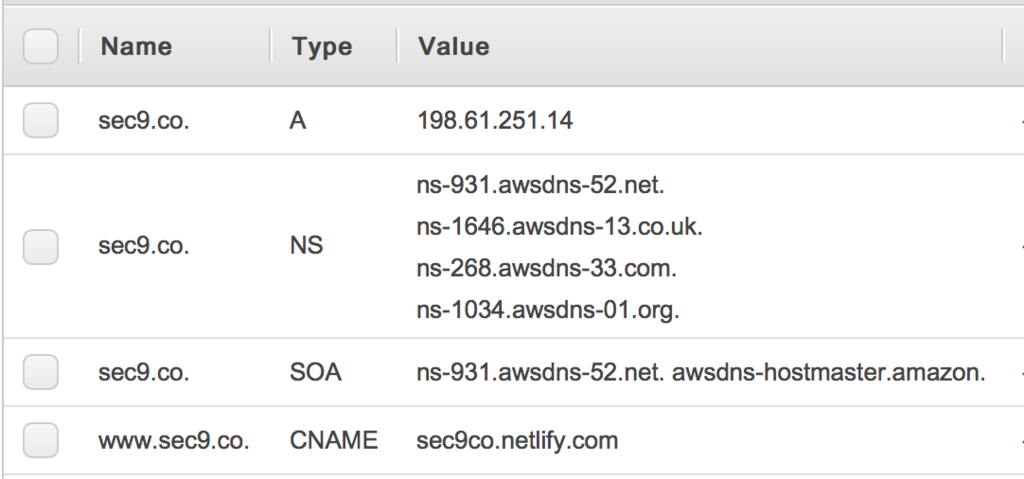
Task: Click the sec9.co. name in the A record row
Action: [144, 120]
